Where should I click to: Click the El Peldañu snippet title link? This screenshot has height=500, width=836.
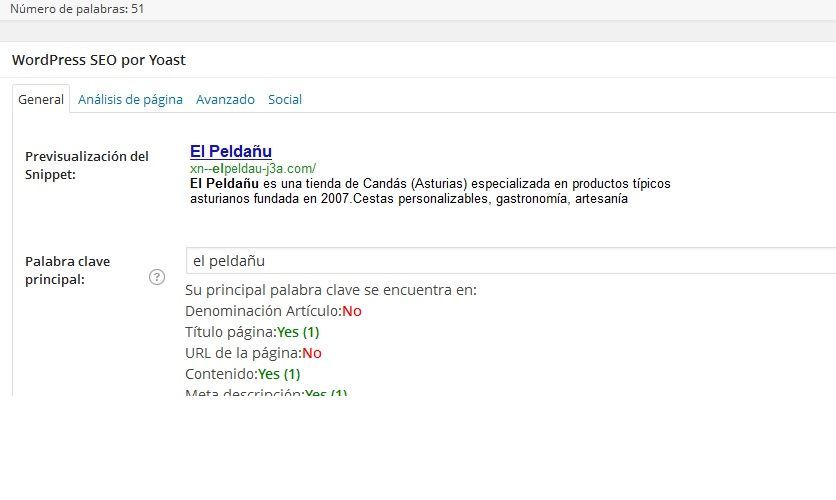[x=231, y=151]
